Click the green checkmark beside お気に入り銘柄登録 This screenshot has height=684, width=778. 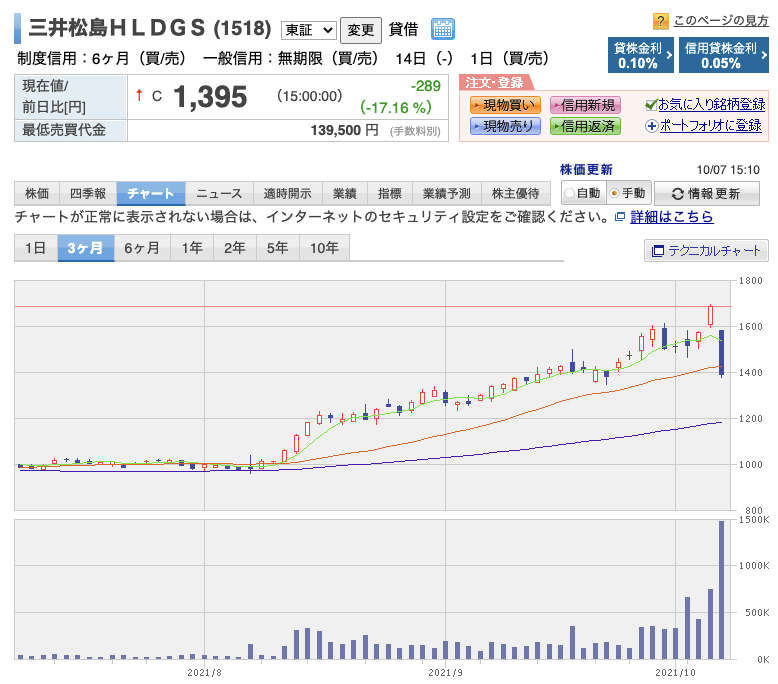coord(651,105)
